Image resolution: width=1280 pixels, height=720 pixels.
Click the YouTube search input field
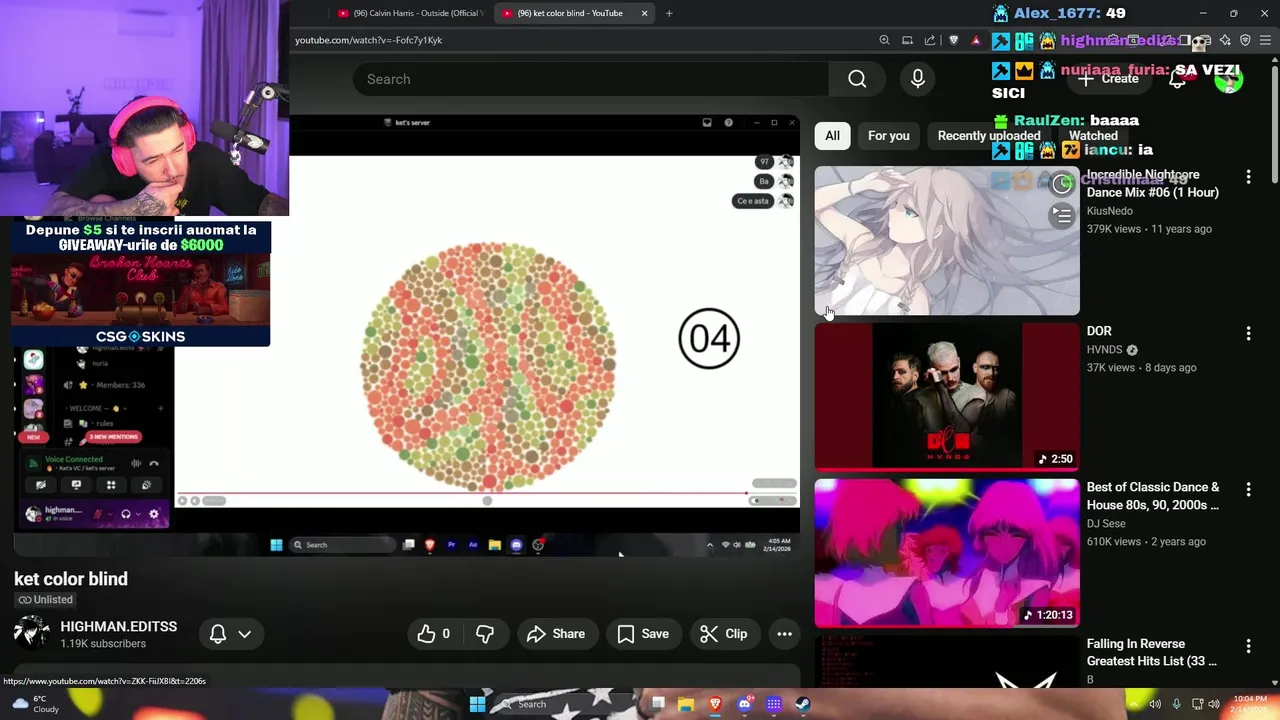point(590,79)
